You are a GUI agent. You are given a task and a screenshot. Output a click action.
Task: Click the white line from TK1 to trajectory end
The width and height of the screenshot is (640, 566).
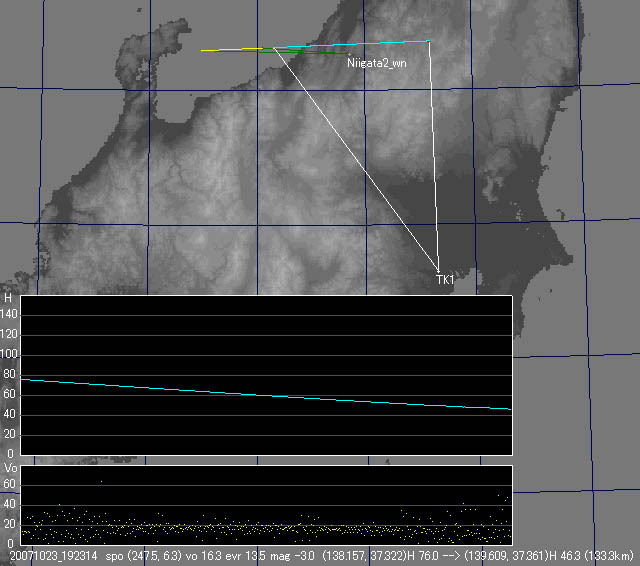pyautogui.click(x=433, y=155)
